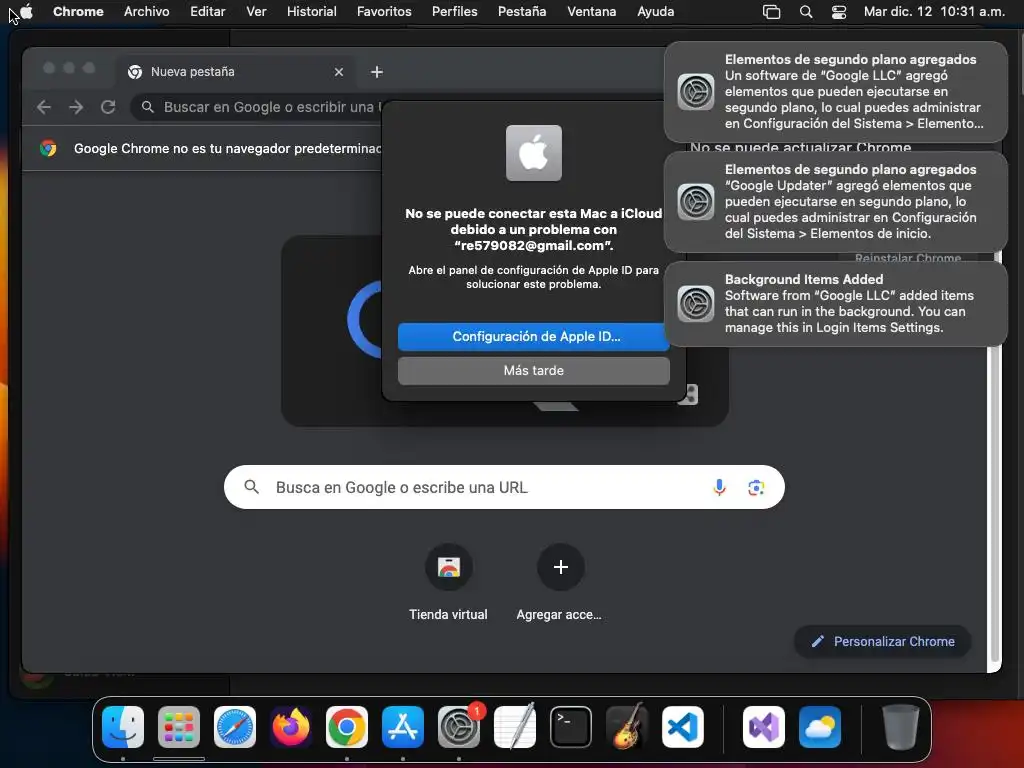The image size is (1024, 768).
Task: Open the Pestaña menu
Action: pos(522,11)
